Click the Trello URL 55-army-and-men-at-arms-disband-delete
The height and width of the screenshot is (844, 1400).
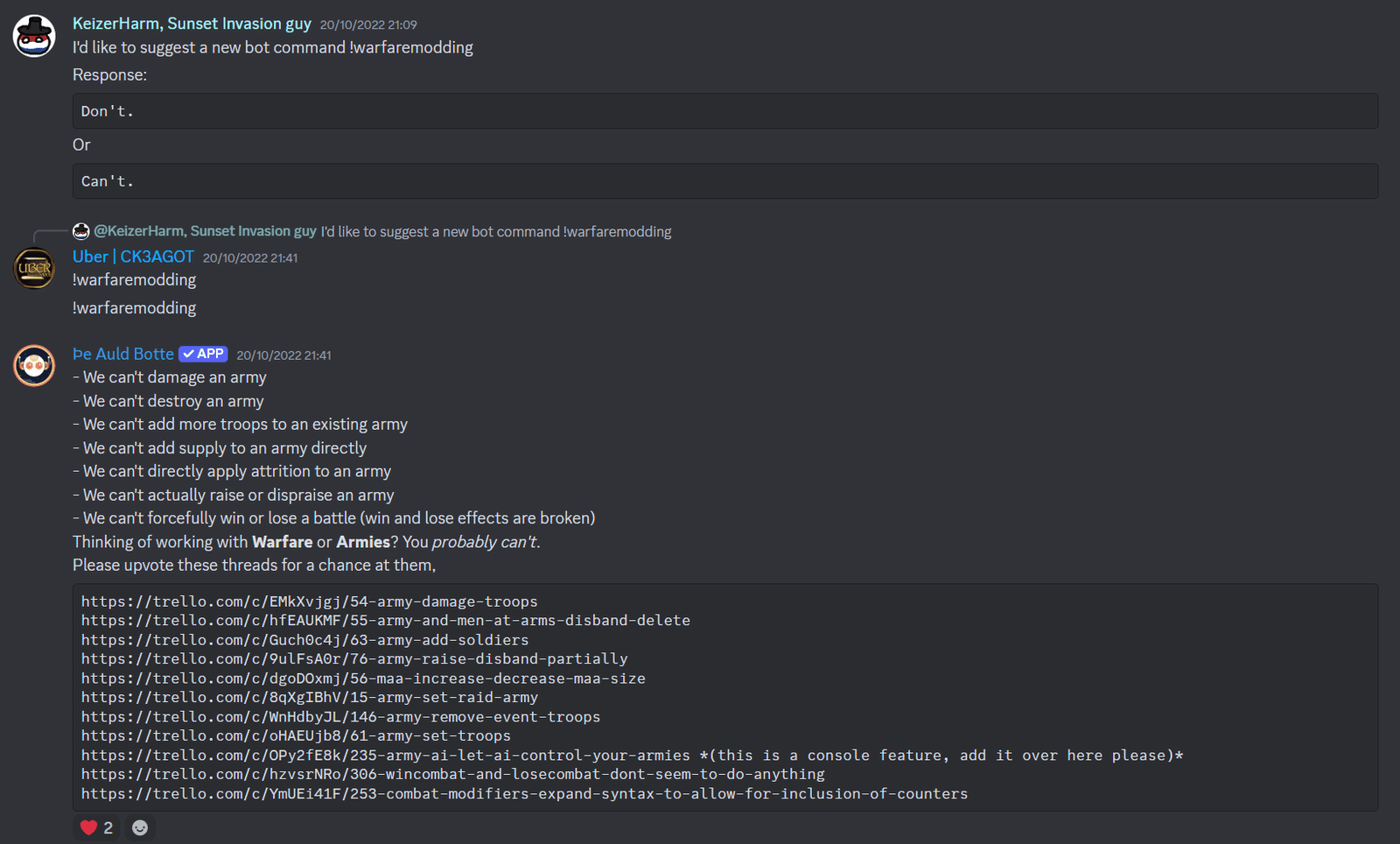click(386, 620)
